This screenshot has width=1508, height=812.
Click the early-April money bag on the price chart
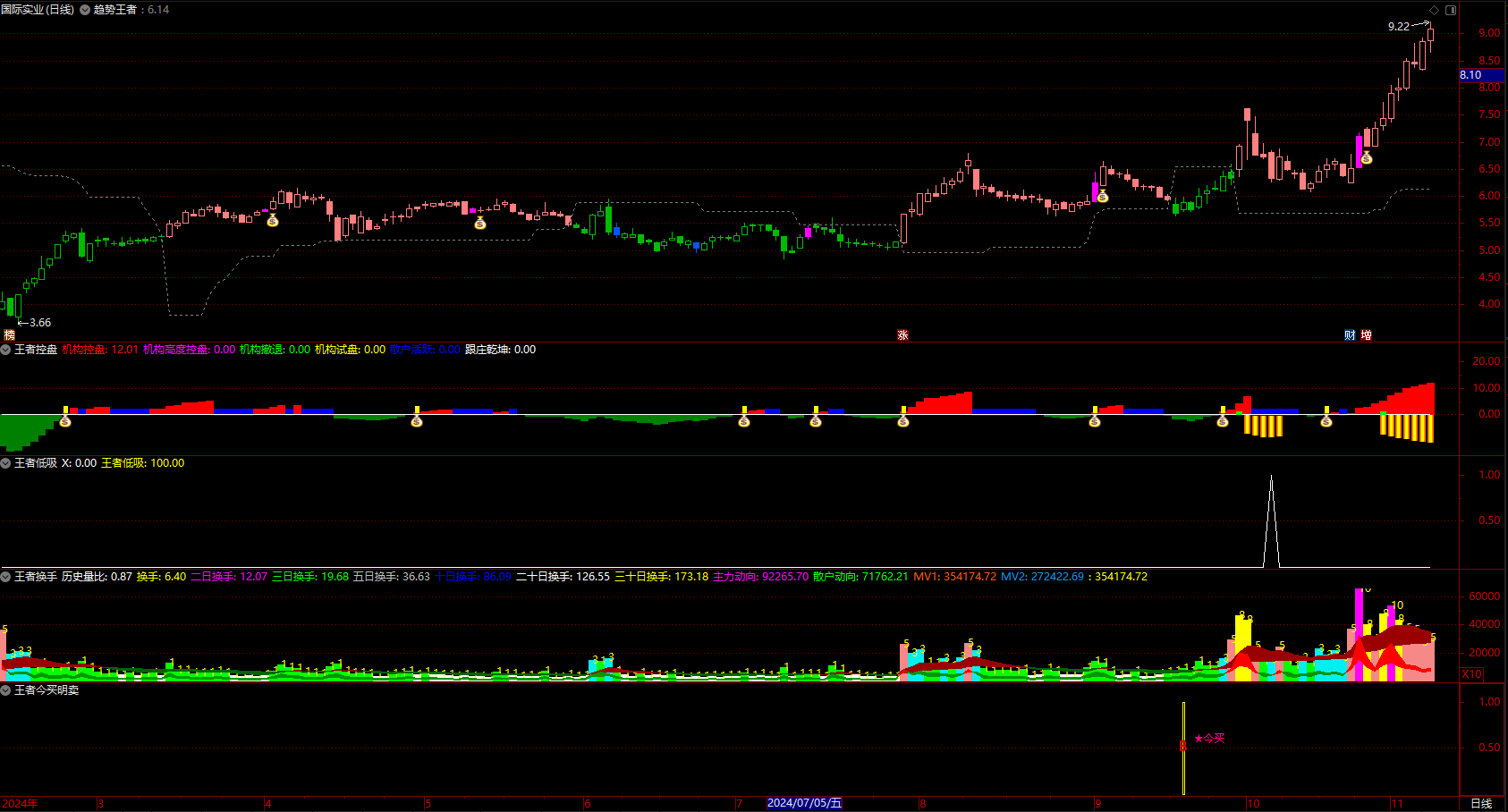(x=273, y=220)
